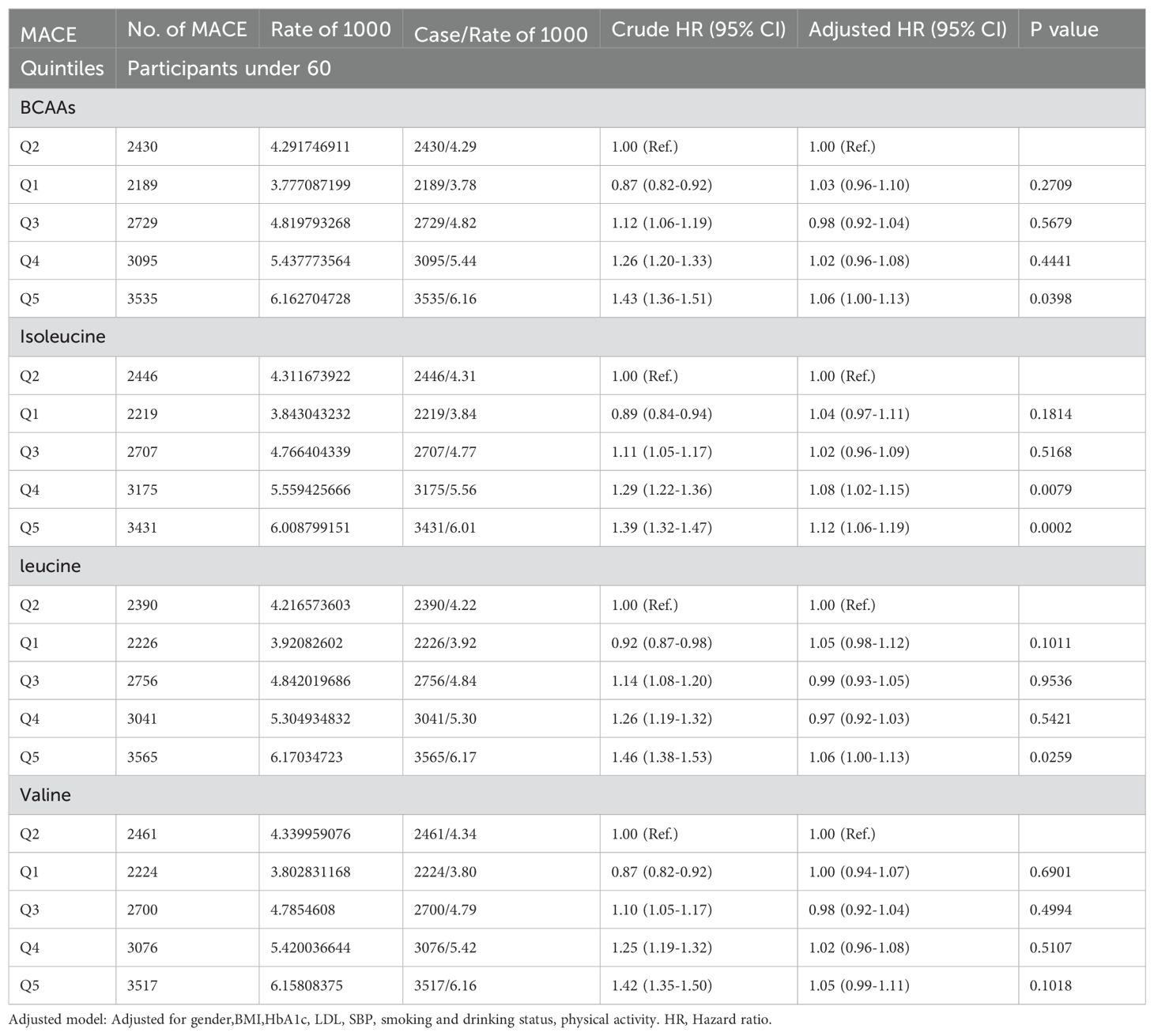1154x1036 pixels.
Task: Click P value "0.5679"
Action: (x=1050, y=223)
